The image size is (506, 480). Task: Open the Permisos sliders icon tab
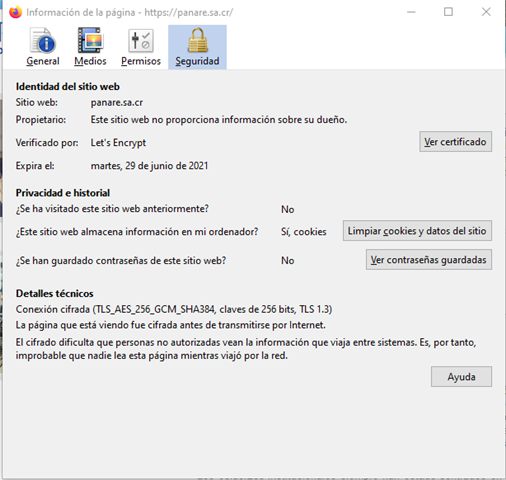(x=141, y=41)
